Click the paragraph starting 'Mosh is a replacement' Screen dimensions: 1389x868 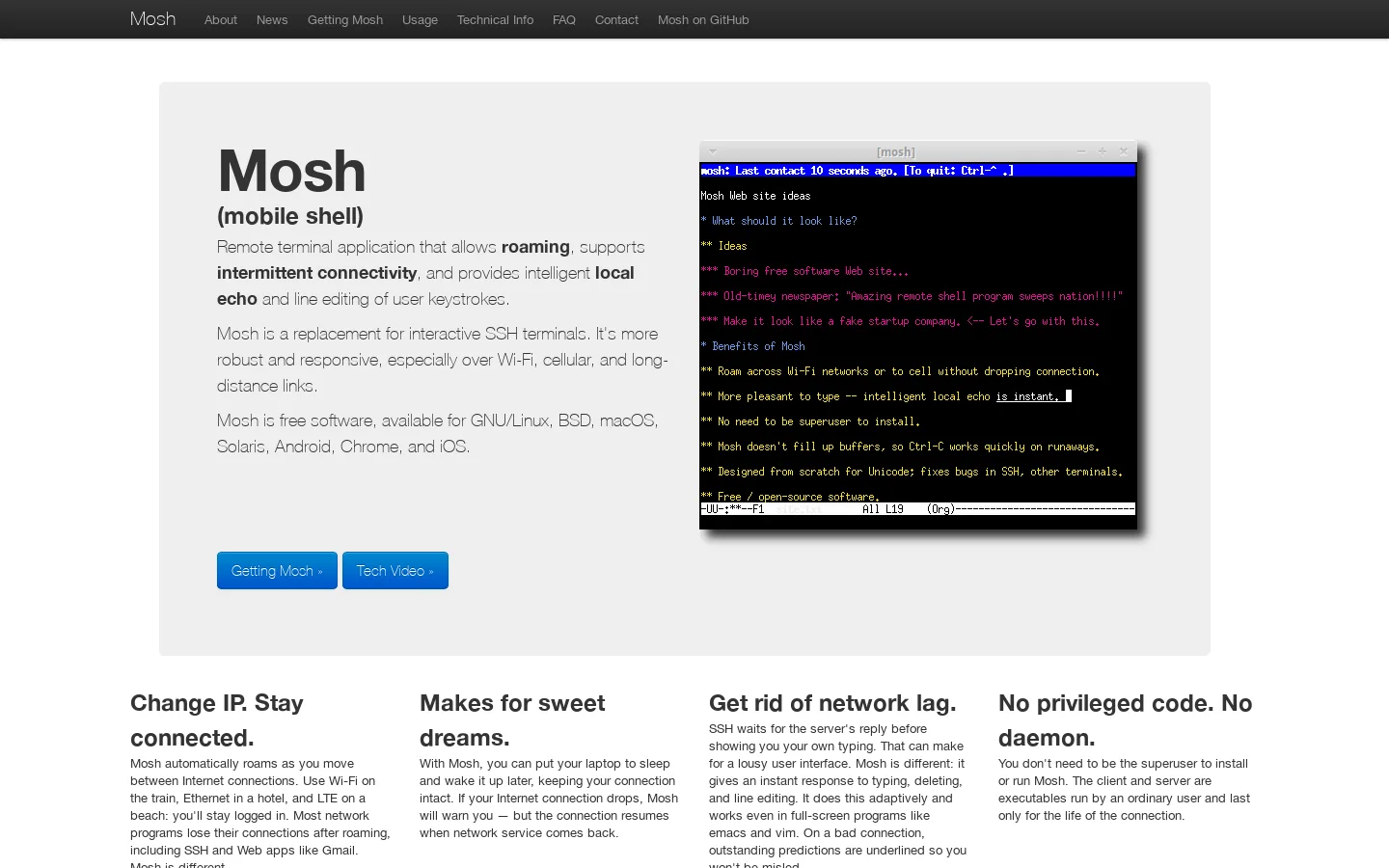(443, 360)
